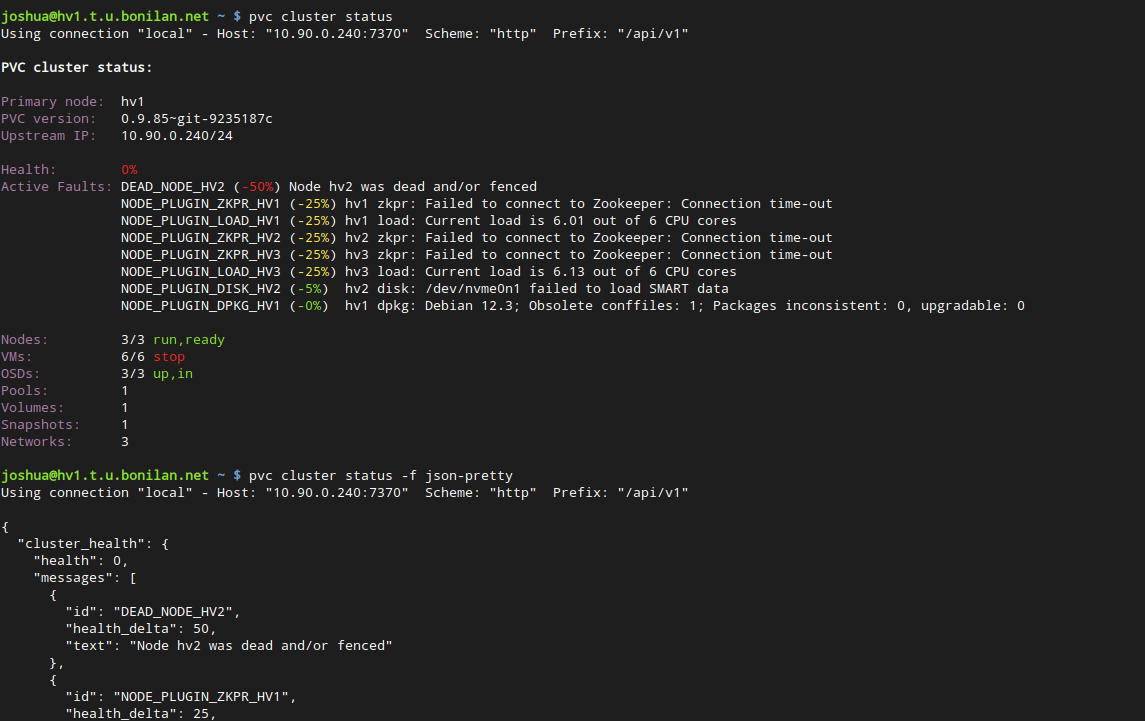Click the green "up,in" OSDs status
This screenshot has width=1145, height=721.
point(173,374)
